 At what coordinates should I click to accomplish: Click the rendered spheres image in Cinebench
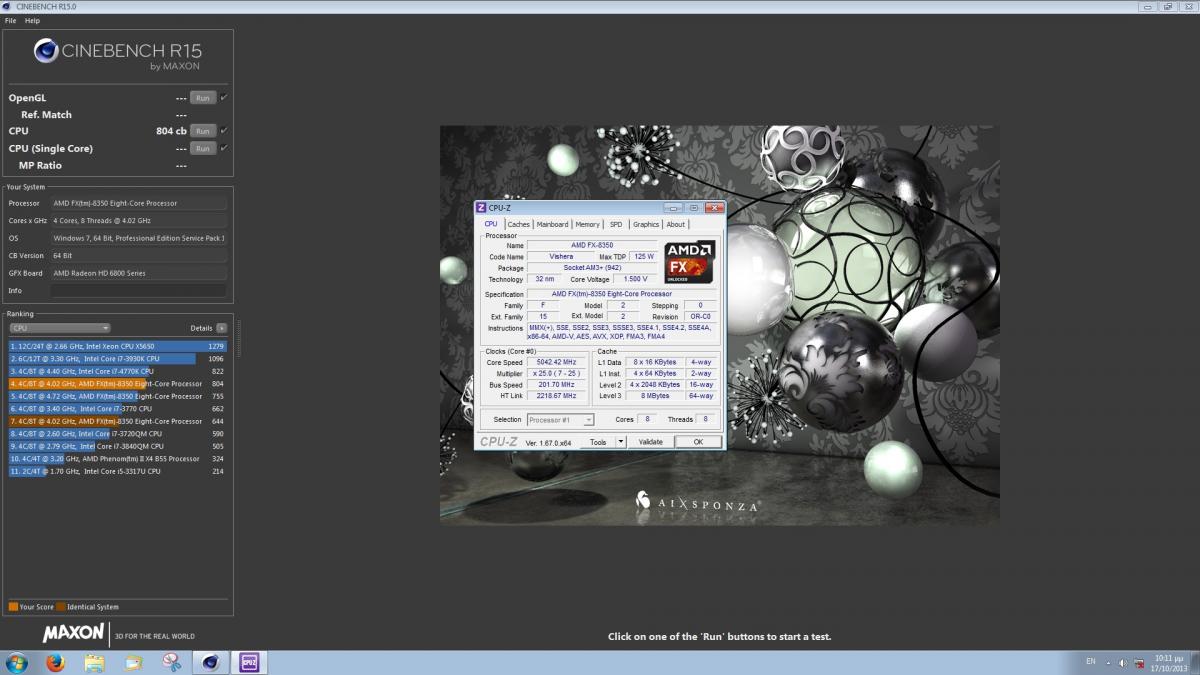(720, 325)
